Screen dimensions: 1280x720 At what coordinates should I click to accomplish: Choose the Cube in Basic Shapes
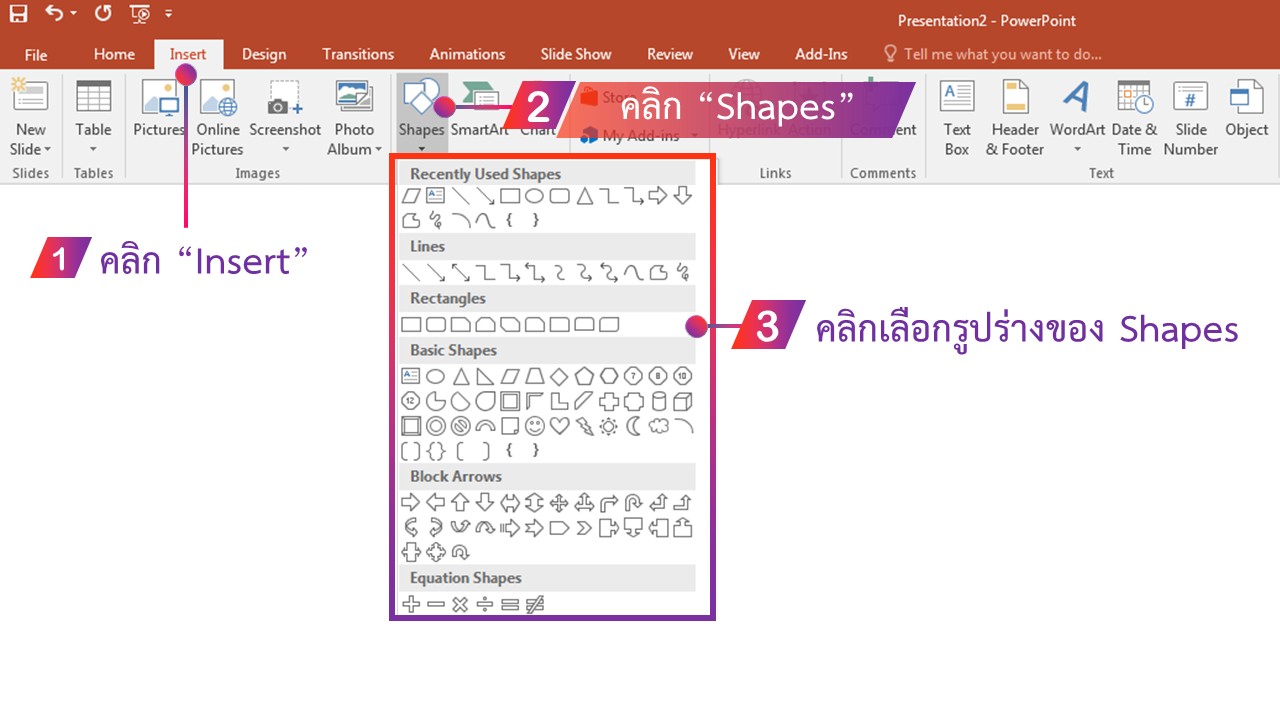pos(683,401)
